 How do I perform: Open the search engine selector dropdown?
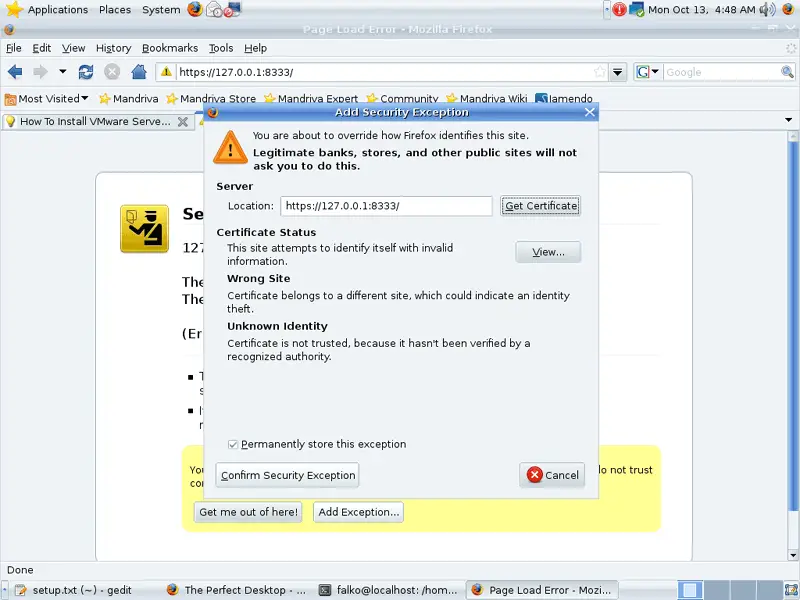pos(648,72)
